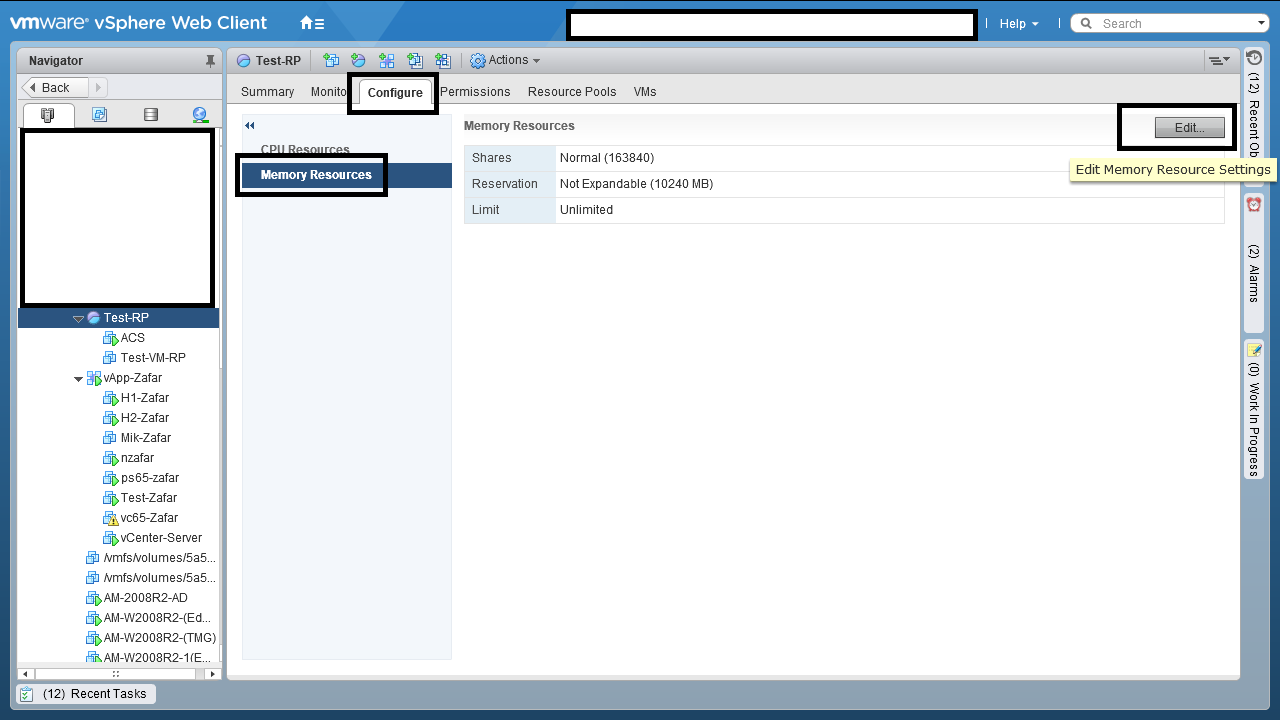Collapse the Test-RP tree node
This screenshot has width=1280, height=720.
click(x=78, y=318)
